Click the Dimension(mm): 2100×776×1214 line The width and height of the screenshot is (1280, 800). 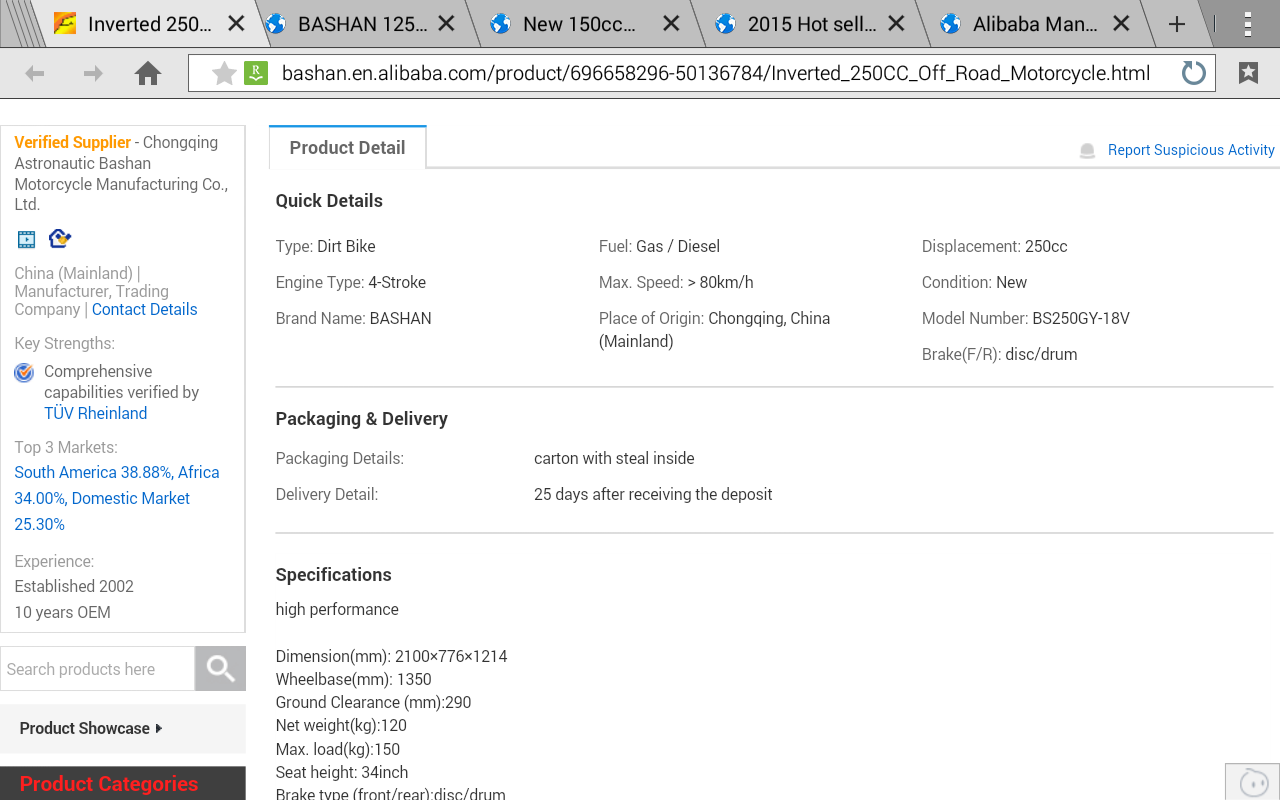click(x=391, y=656)
